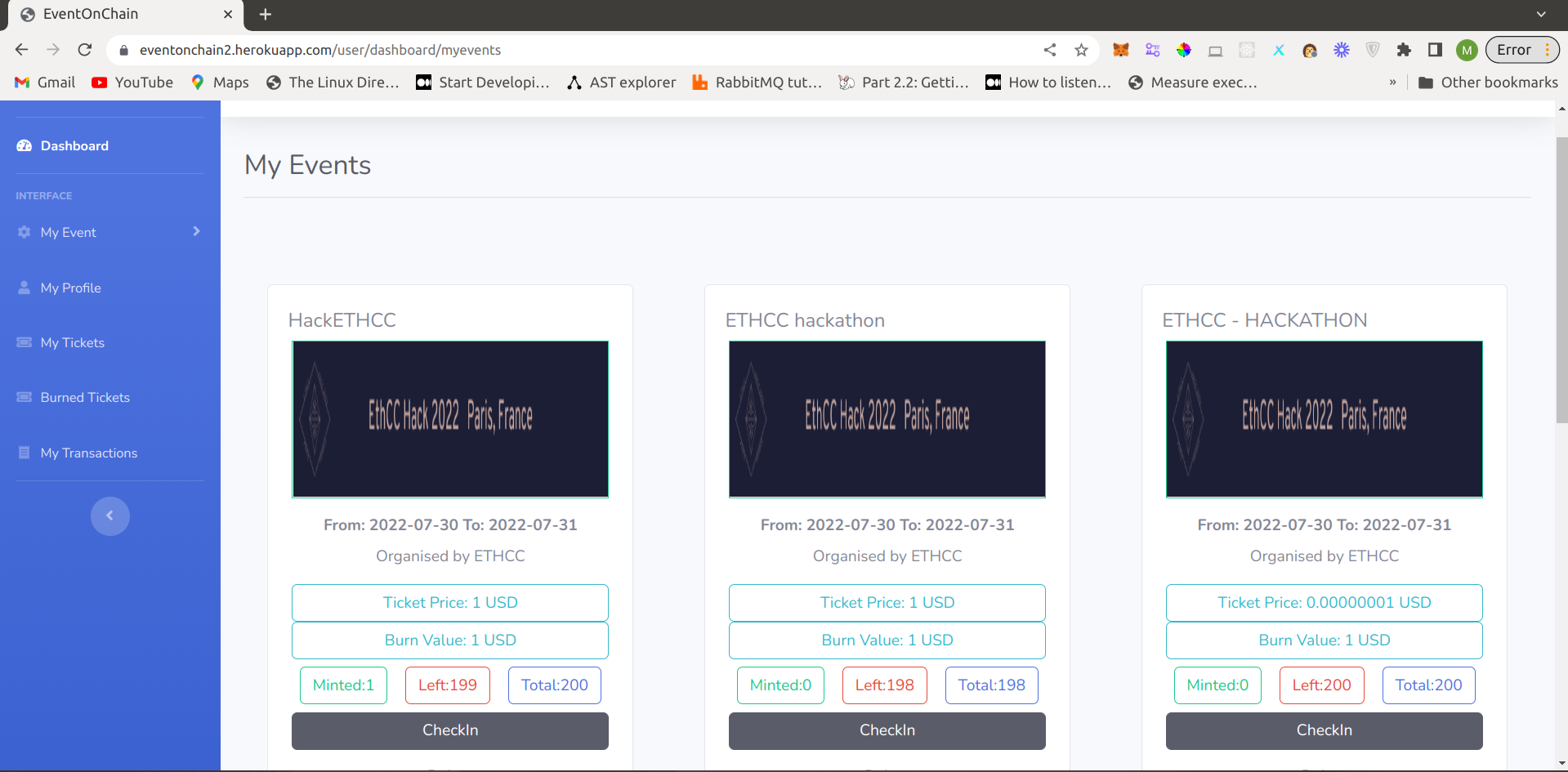Image resolution: width=1568 pixels, height=772 pixels.
Task: Open the purple starburst extension icon
Action: [x=1342, y=50]
